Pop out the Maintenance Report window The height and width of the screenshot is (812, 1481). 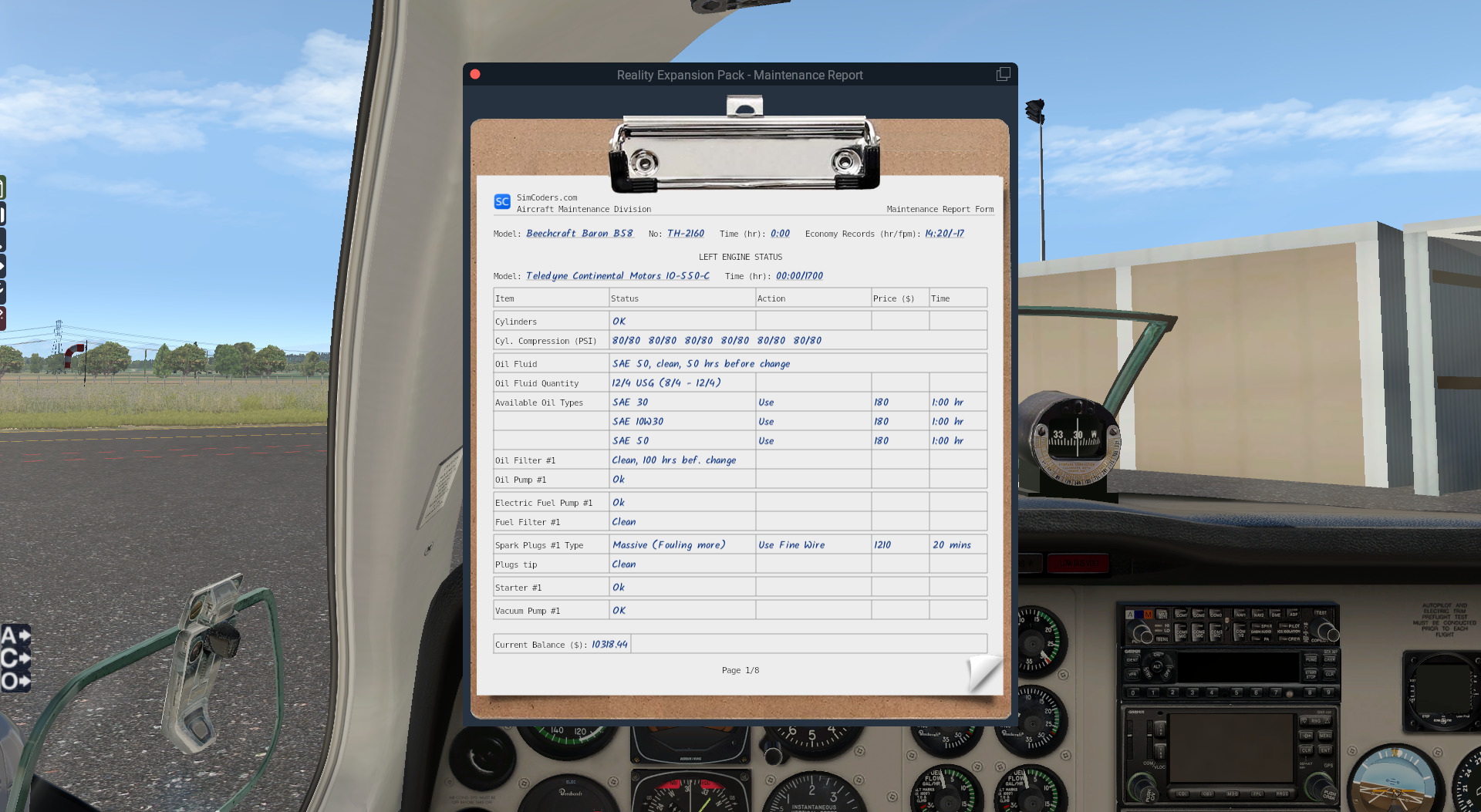click(x=1003, y=74)
